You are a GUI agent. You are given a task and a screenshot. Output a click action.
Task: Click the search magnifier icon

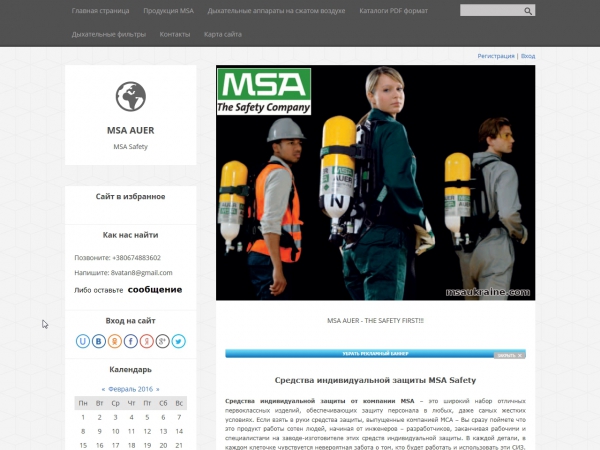coord(528,11)
